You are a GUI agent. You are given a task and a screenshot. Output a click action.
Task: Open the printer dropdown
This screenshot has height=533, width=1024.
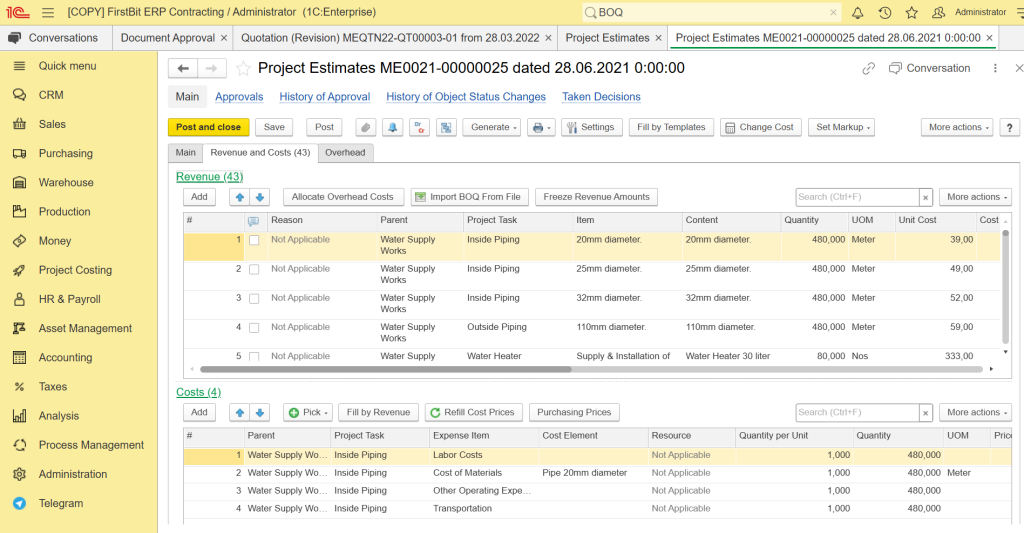point(541,127)
